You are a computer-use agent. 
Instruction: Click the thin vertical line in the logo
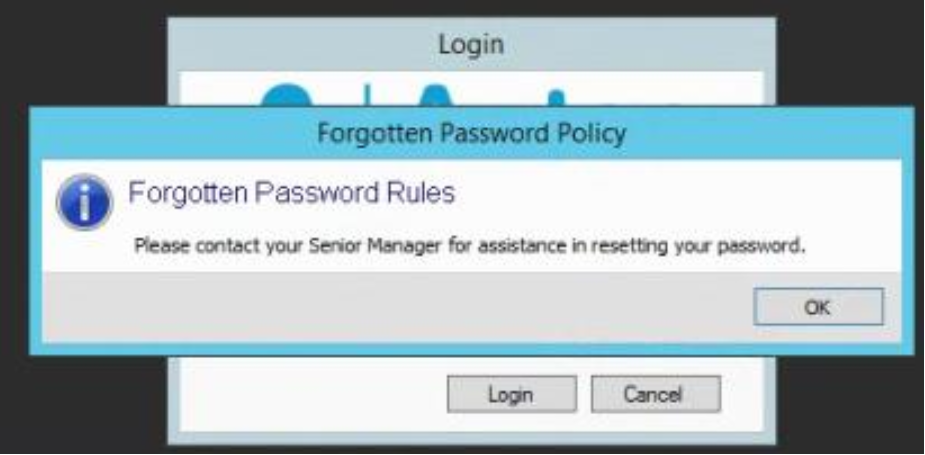tap(367, 96)
